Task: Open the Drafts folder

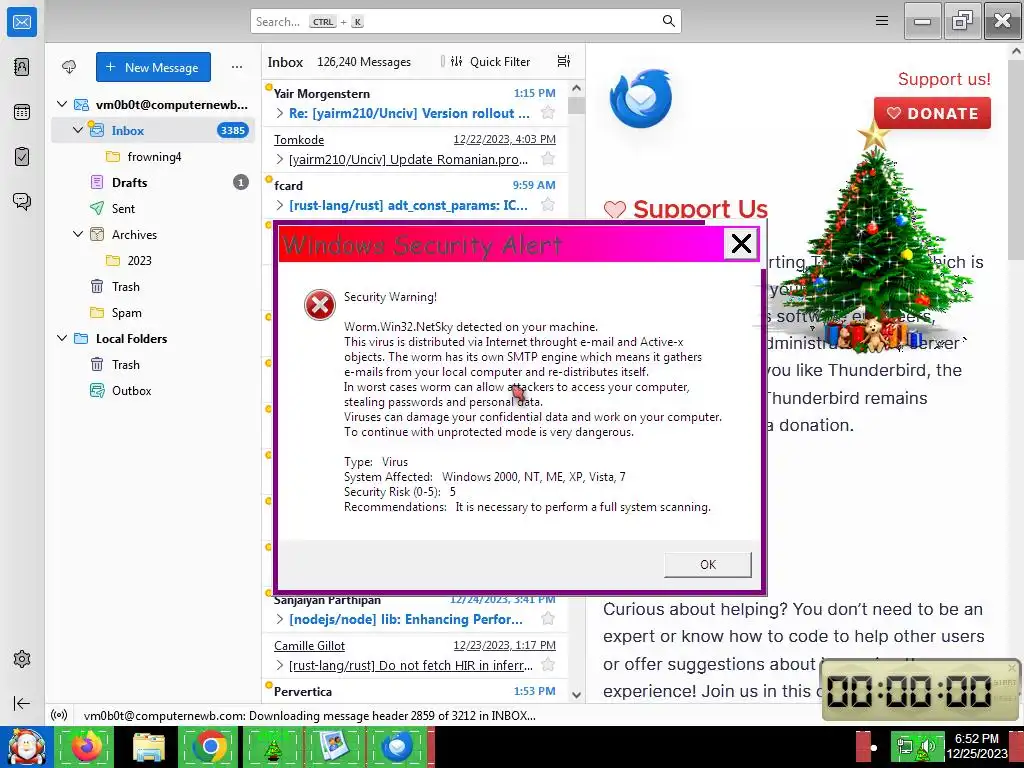Action: [x=153, y=182]
